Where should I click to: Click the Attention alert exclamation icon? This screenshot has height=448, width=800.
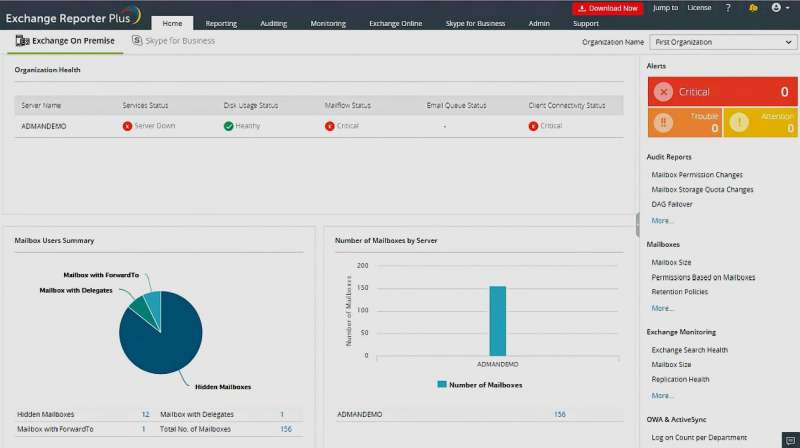[739, 123]
